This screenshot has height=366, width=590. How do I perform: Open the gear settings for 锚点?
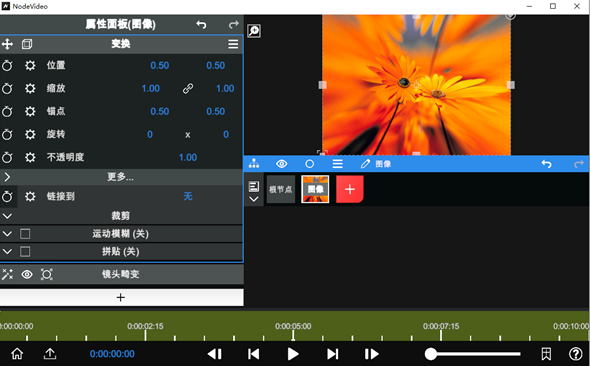30,111
